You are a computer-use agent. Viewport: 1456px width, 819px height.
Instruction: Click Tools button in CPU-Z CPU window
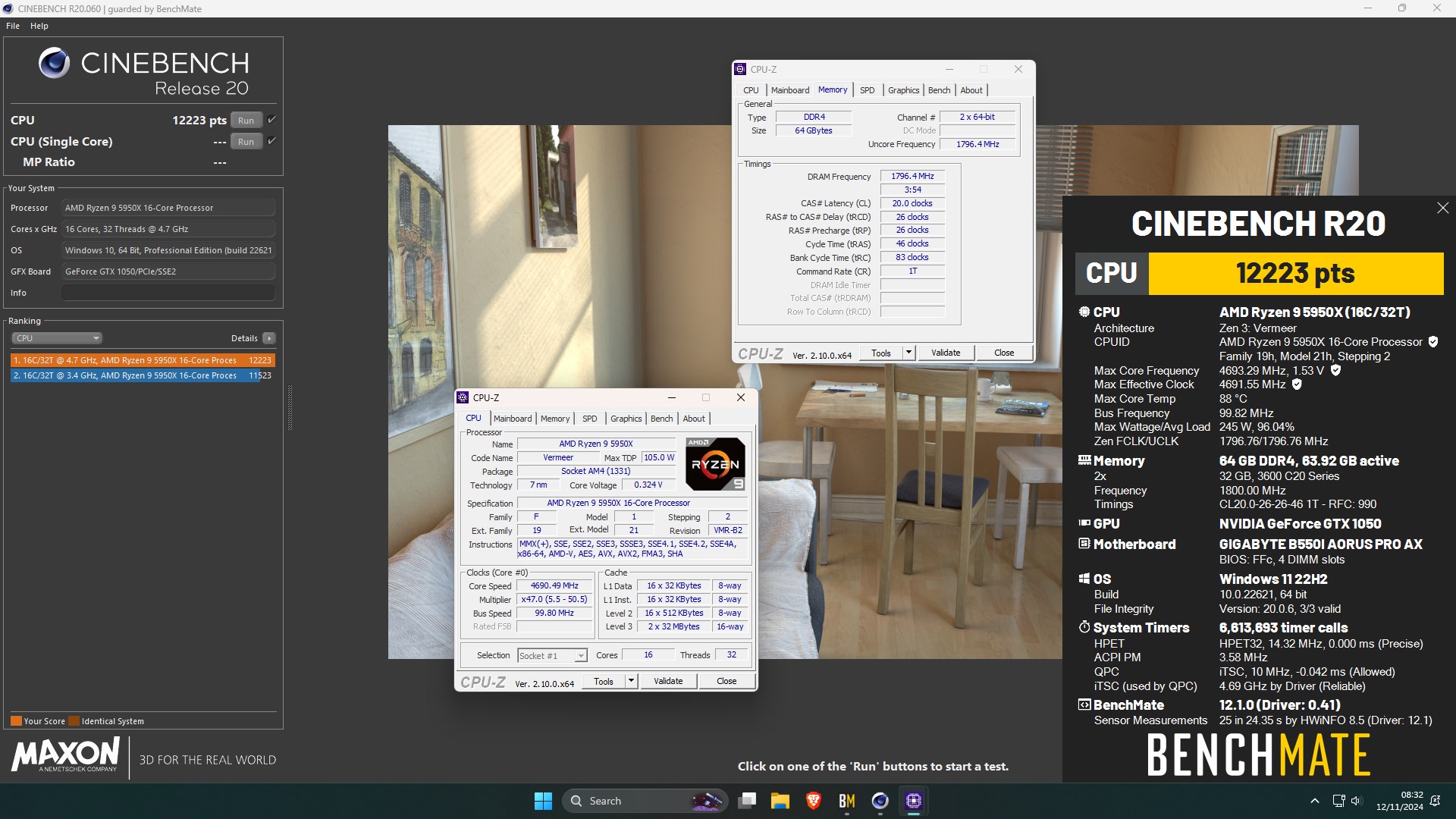coord(604,681)
